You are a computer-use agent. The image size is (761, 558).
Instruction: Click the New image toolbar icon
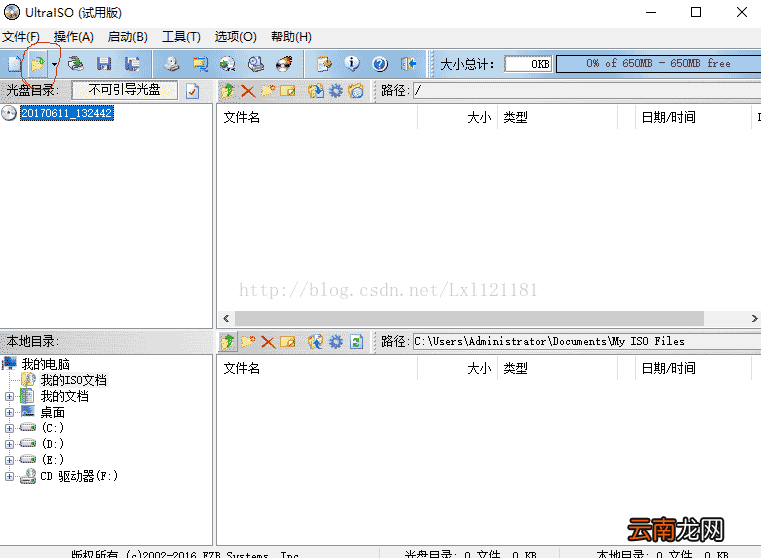15,64
